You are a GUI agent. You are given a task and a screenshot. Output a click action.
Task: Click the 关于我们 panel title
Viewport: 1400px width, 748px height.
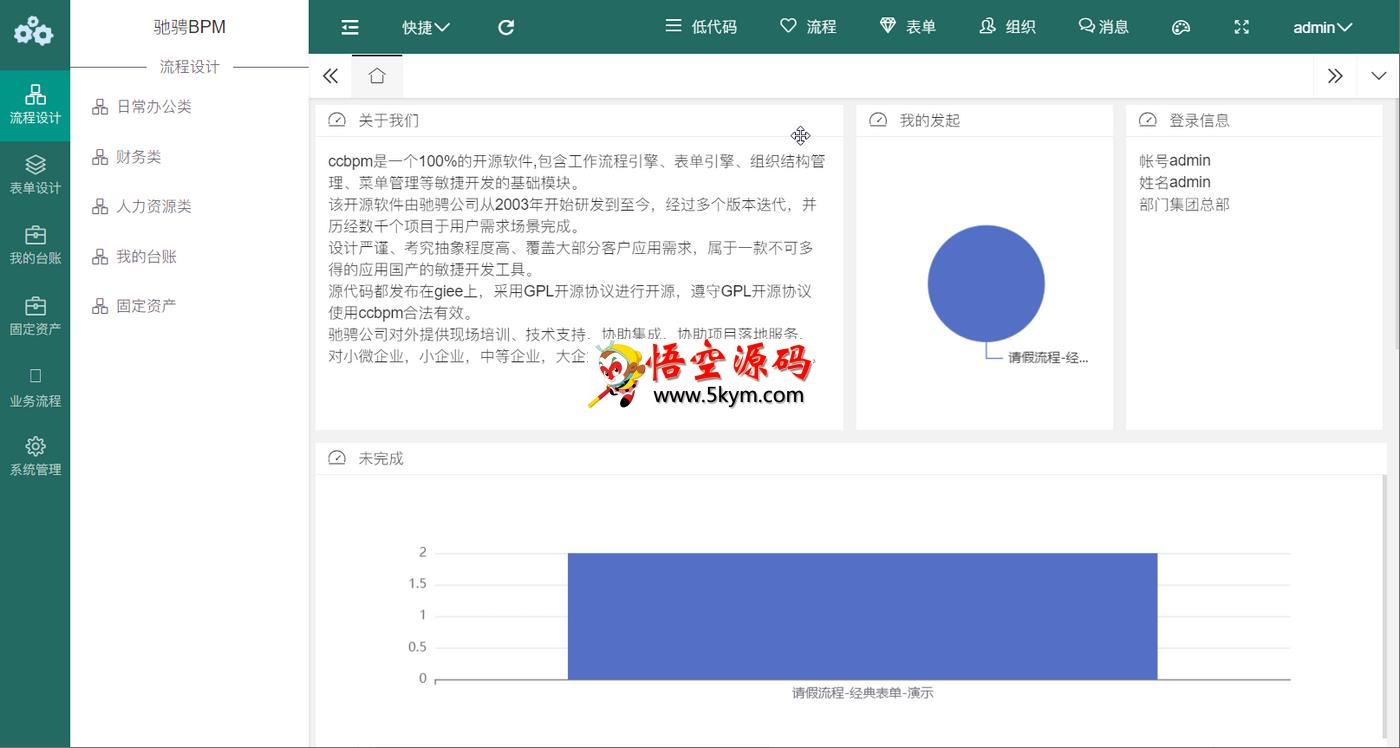coord(388,120)
